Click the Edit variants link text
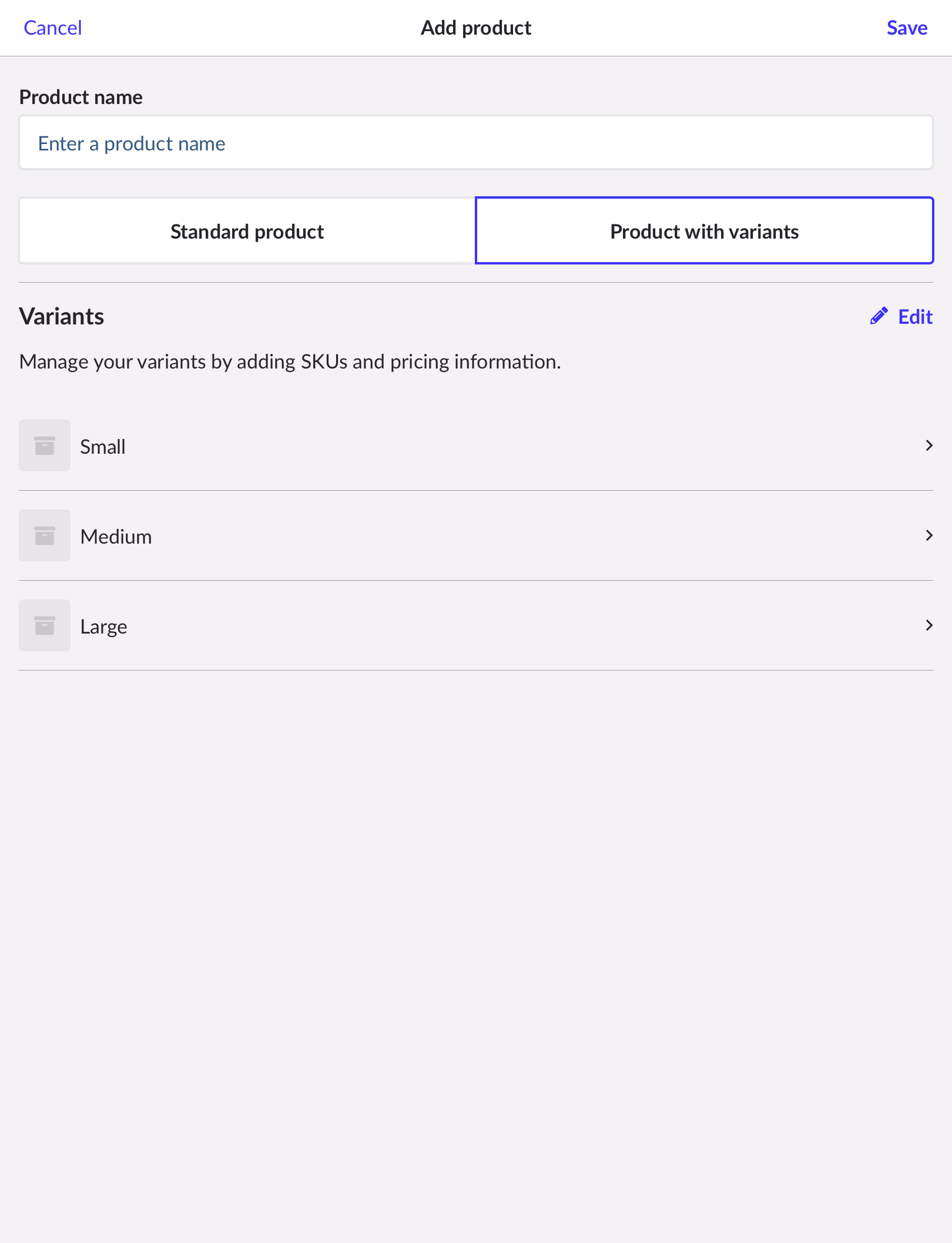Viewport: 952px width, 1243px height. [915, 317]
